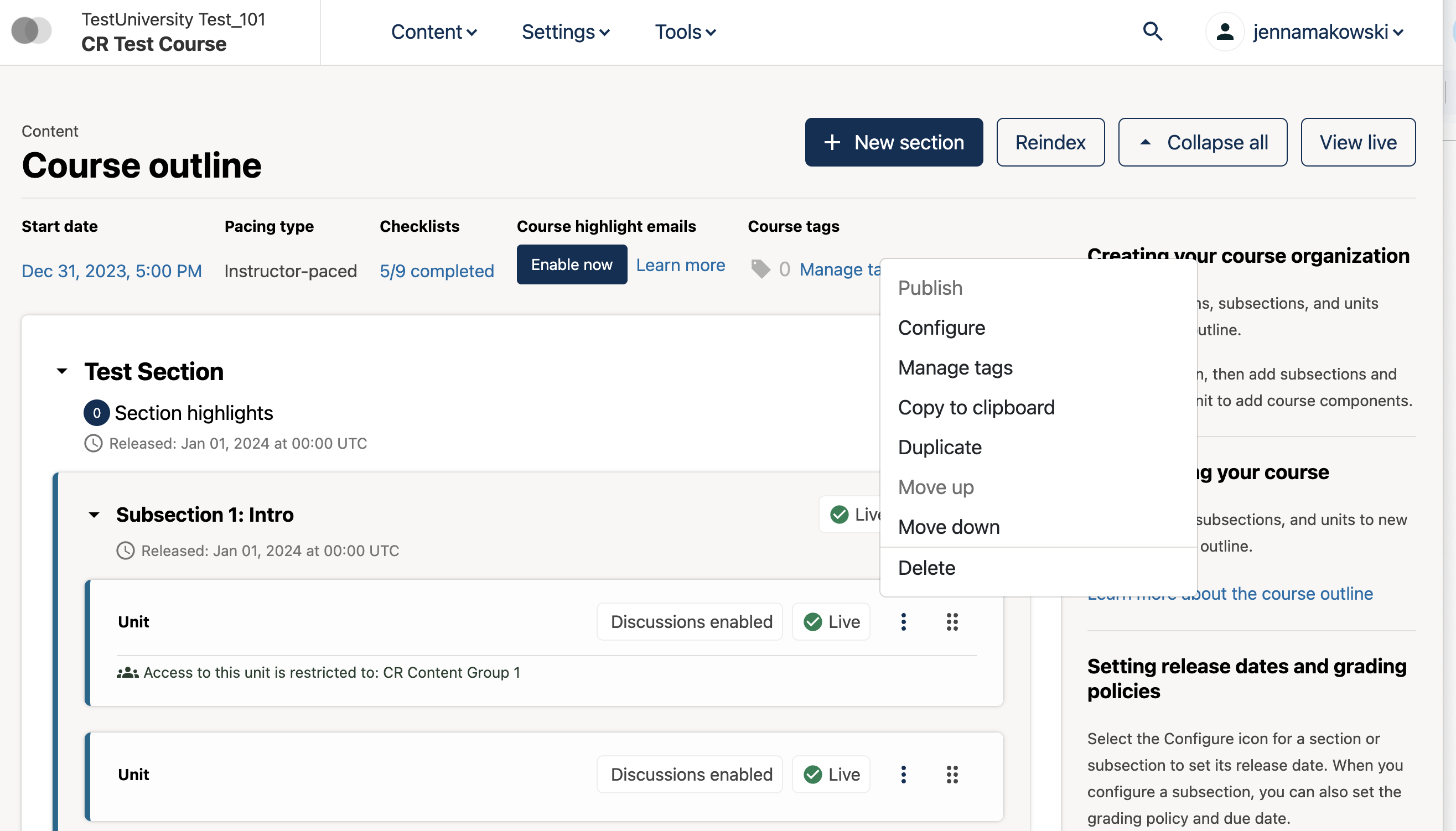
Task: Choose Delete in the context menu
Action: 926,568
